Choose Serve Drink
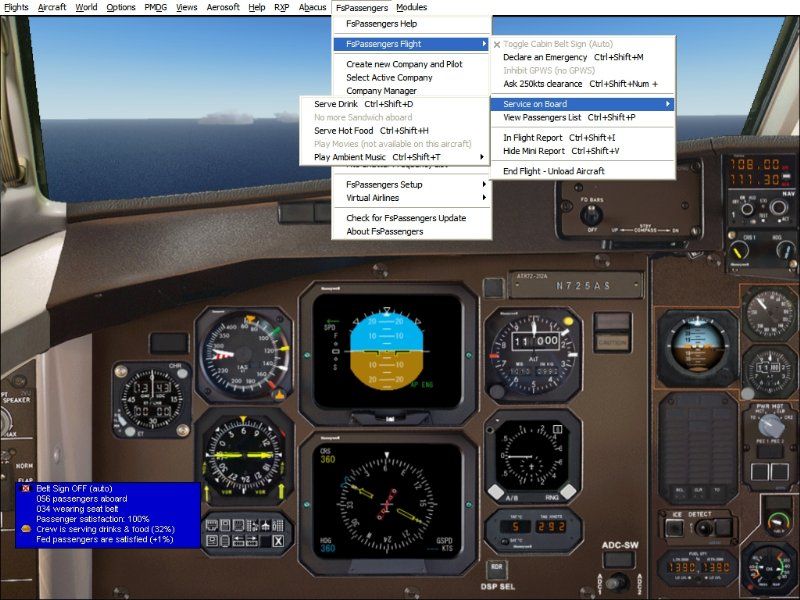Viewport: 800px width, 600px height. click(x=393, y=104)
